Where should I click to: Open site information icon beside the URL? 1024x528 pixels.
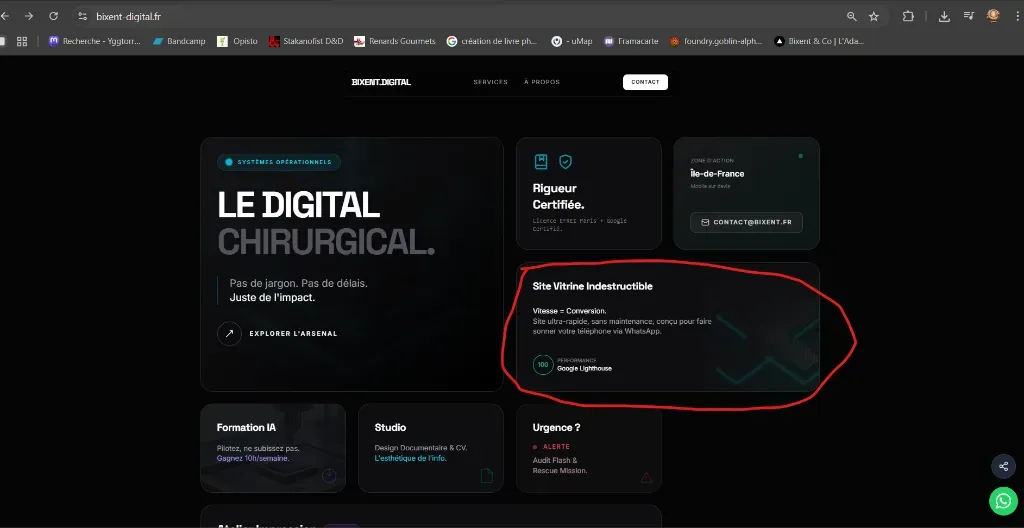coord(82,16)
